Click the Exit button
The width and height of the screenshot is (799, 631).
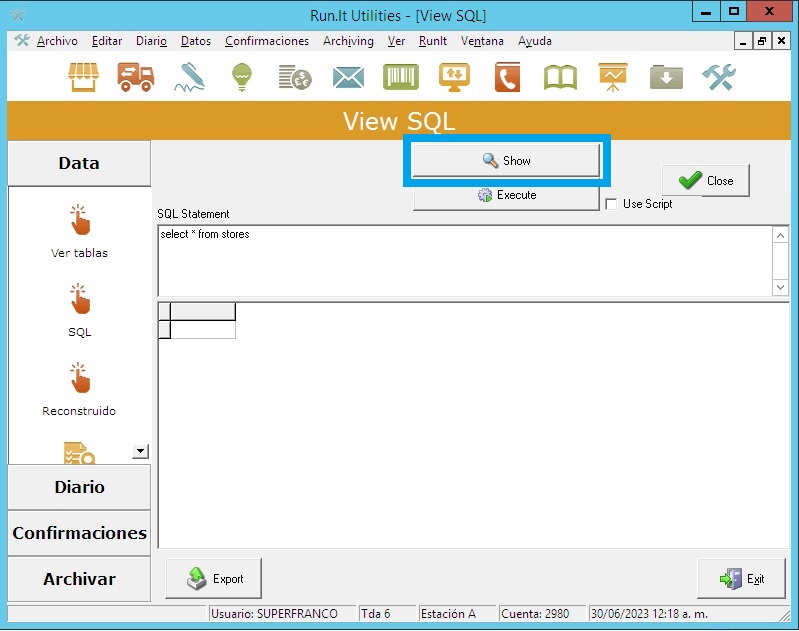pos(741,579)
